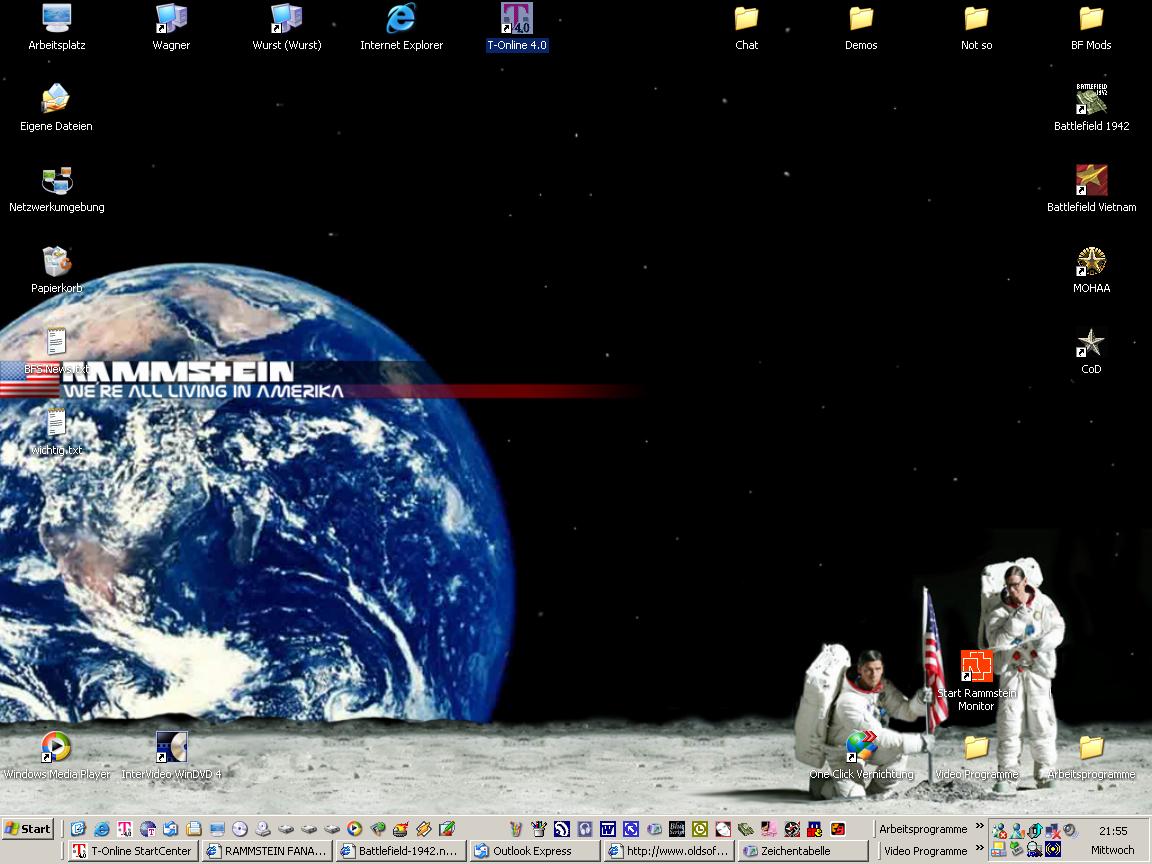This screenshot has height=864, width=1152.
Task: Click Windows Media Player quick launch icon
Action: coord(354,829)
